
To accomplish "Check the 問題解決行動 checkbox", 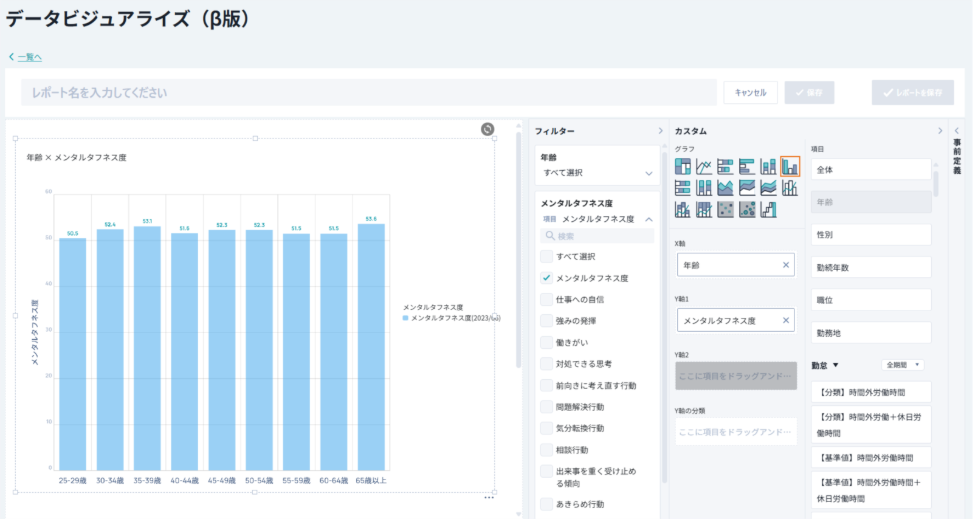I will [x=546, y=406].
